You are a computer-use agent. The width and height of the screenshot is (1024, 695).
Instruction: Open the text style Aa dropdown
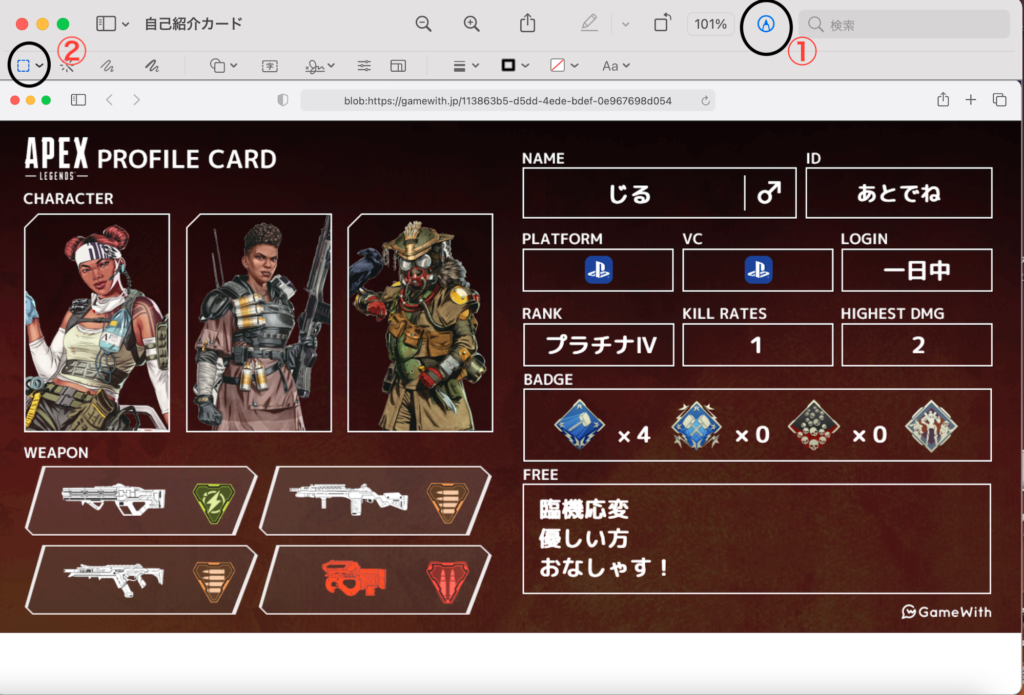pos(615,66)
